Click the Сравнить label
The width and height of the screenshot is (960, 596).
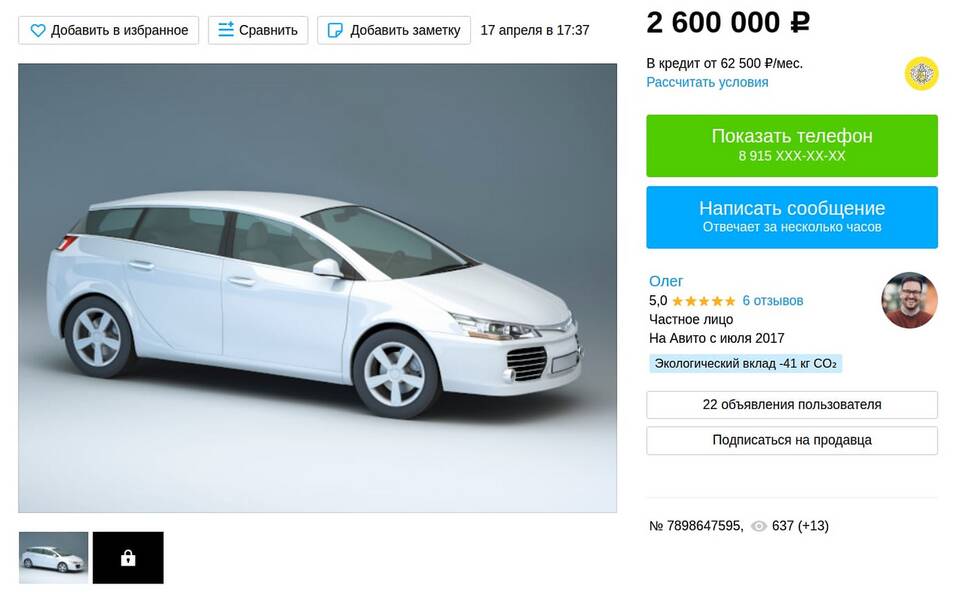pyautogui.click(x=268, y=30)
